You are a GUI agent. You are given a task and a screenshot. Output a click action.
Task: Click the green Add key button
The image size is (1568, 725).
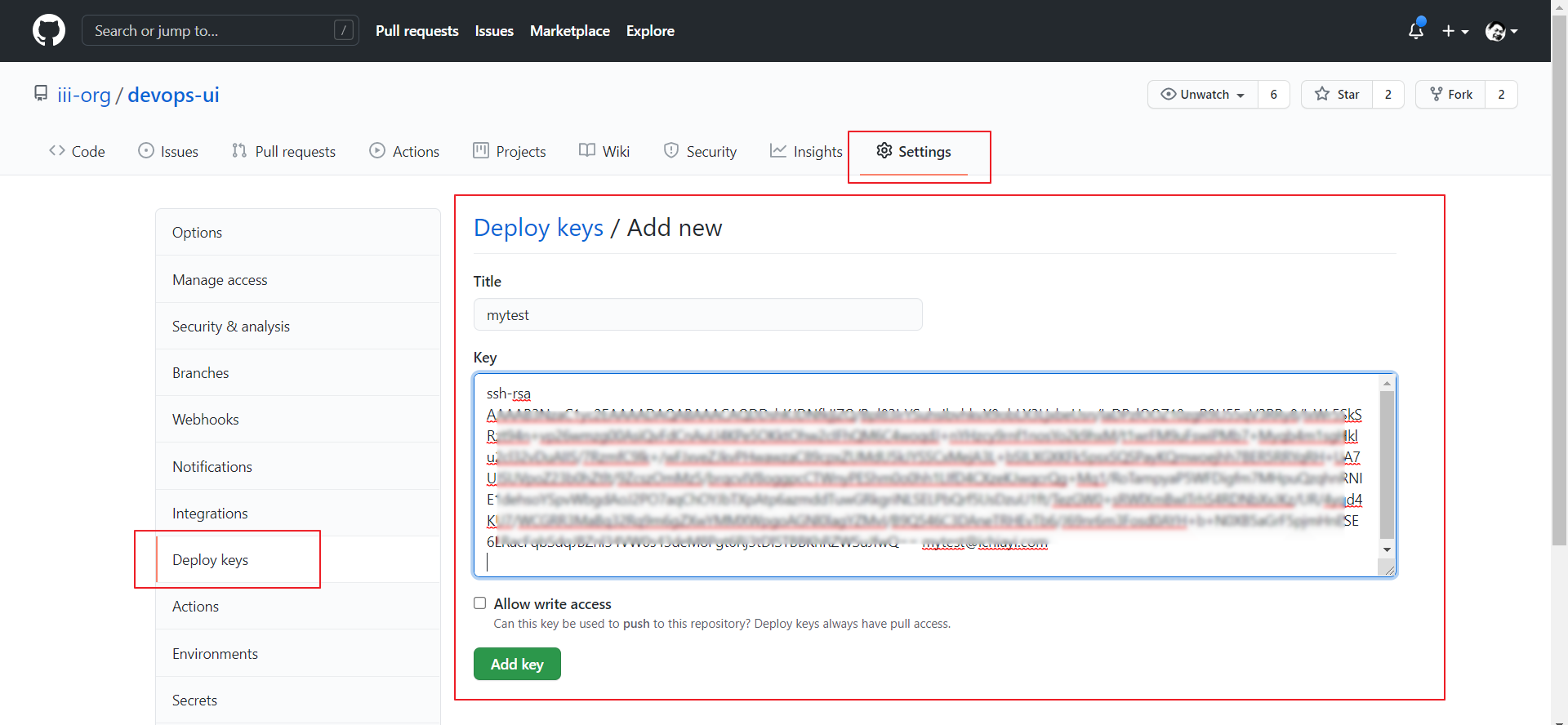pos(517,664)
